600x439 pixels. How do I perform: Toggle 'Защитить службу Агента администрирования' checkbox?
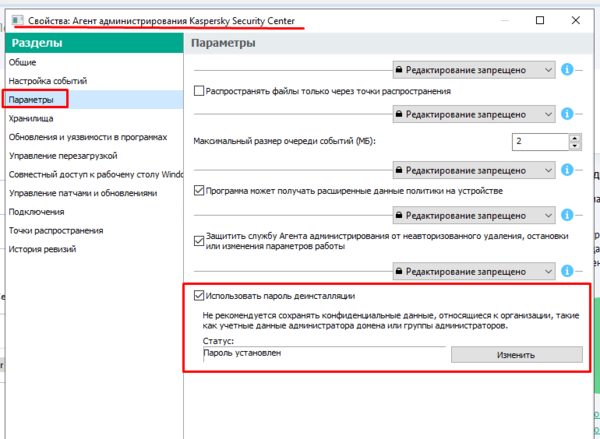199,241
